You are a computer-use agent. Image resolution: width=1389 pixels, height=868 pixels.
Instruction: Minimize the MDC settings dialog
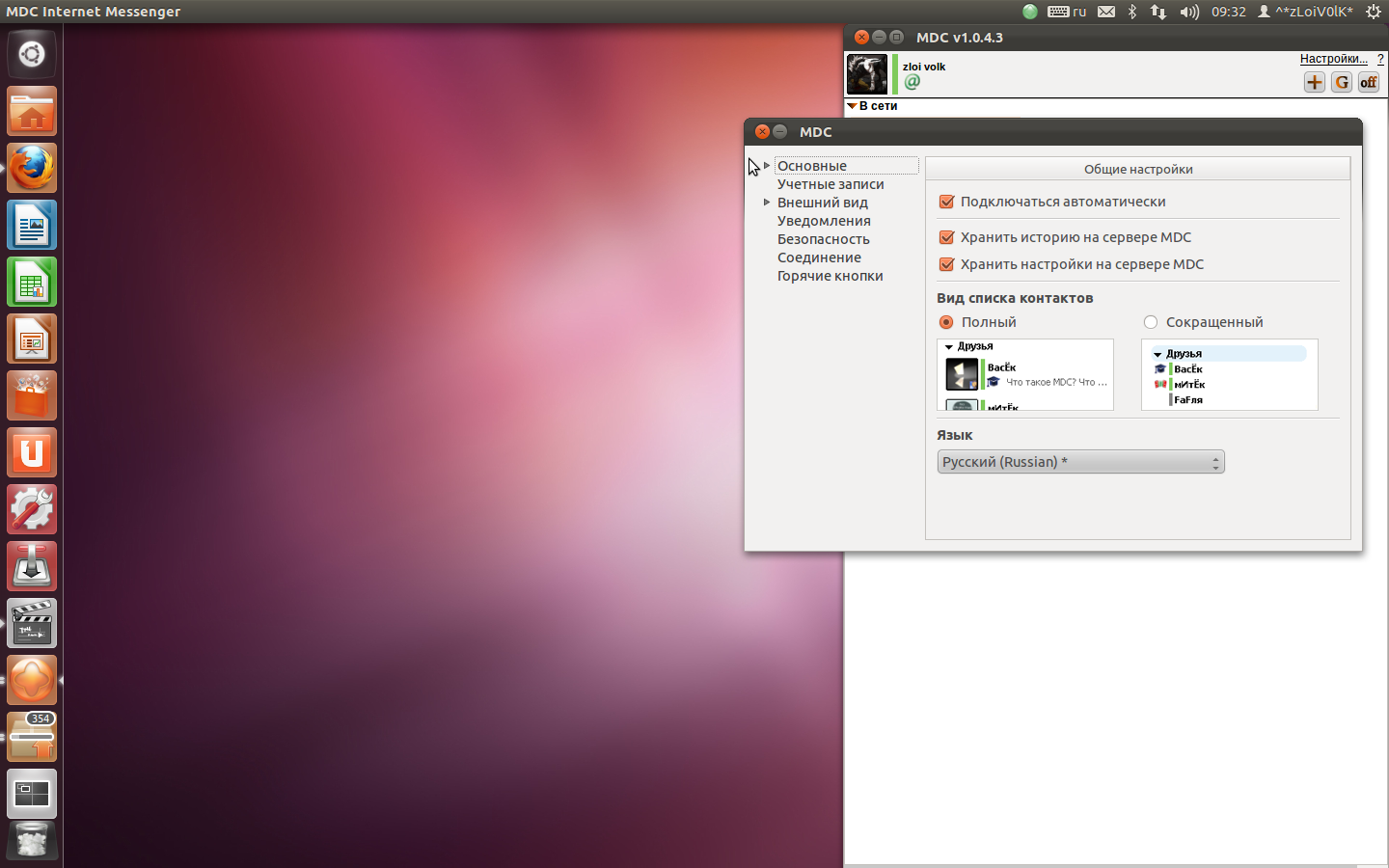[x=779, y=132]
